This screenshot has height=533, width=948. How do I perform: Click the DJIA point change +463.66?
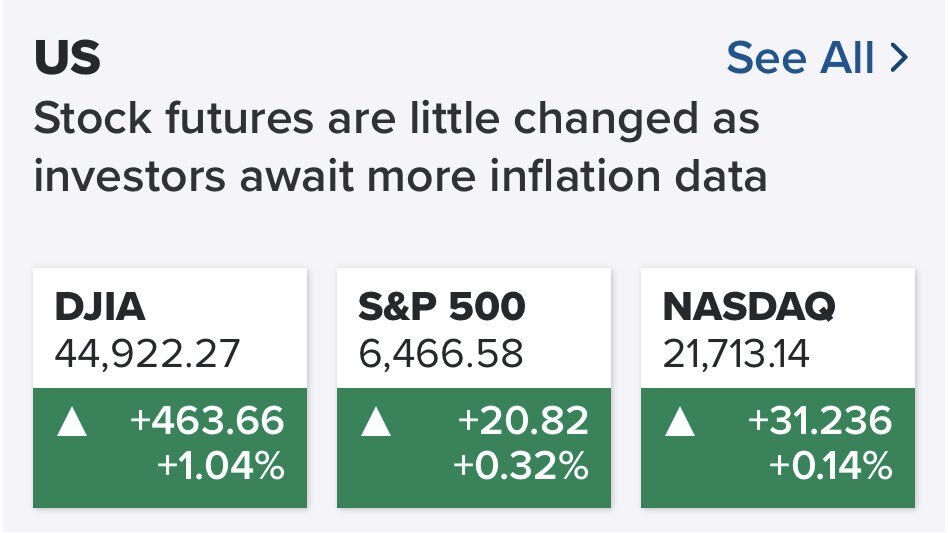pyautogui.click(x=206, y=421)
